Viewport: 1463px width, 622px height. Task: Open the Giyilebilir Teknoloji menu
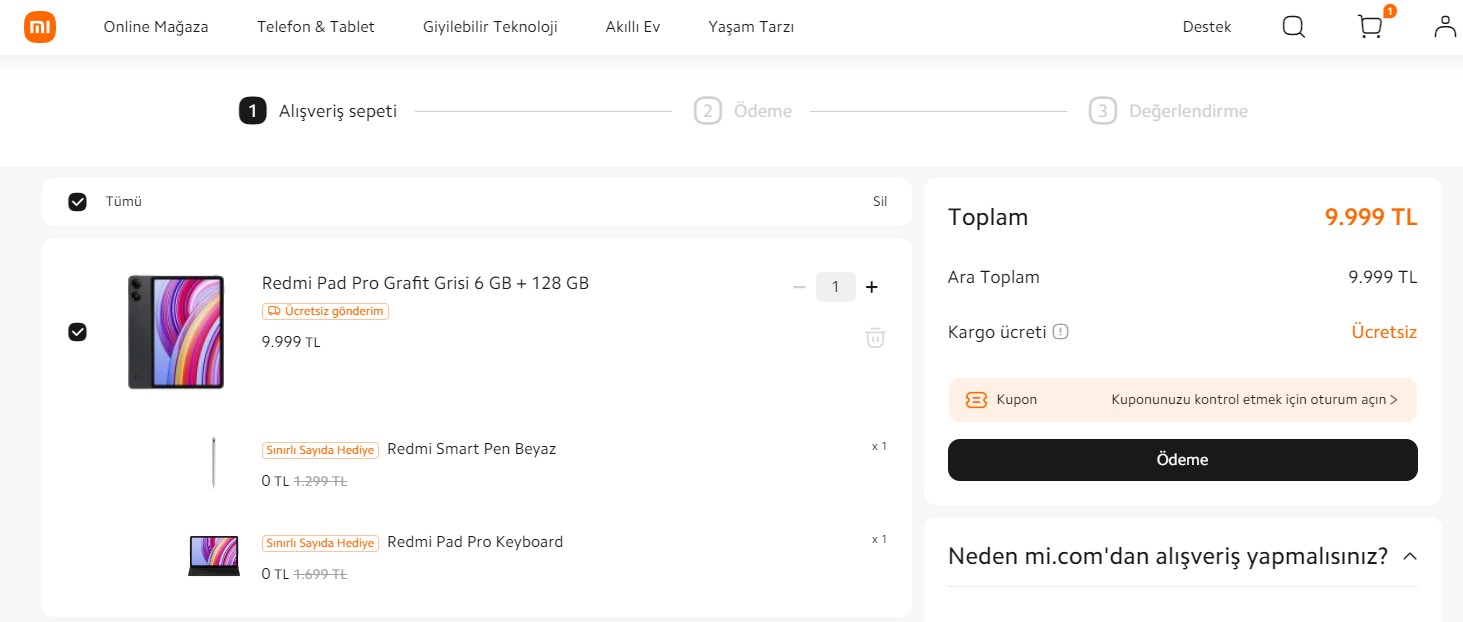(490, 27)
